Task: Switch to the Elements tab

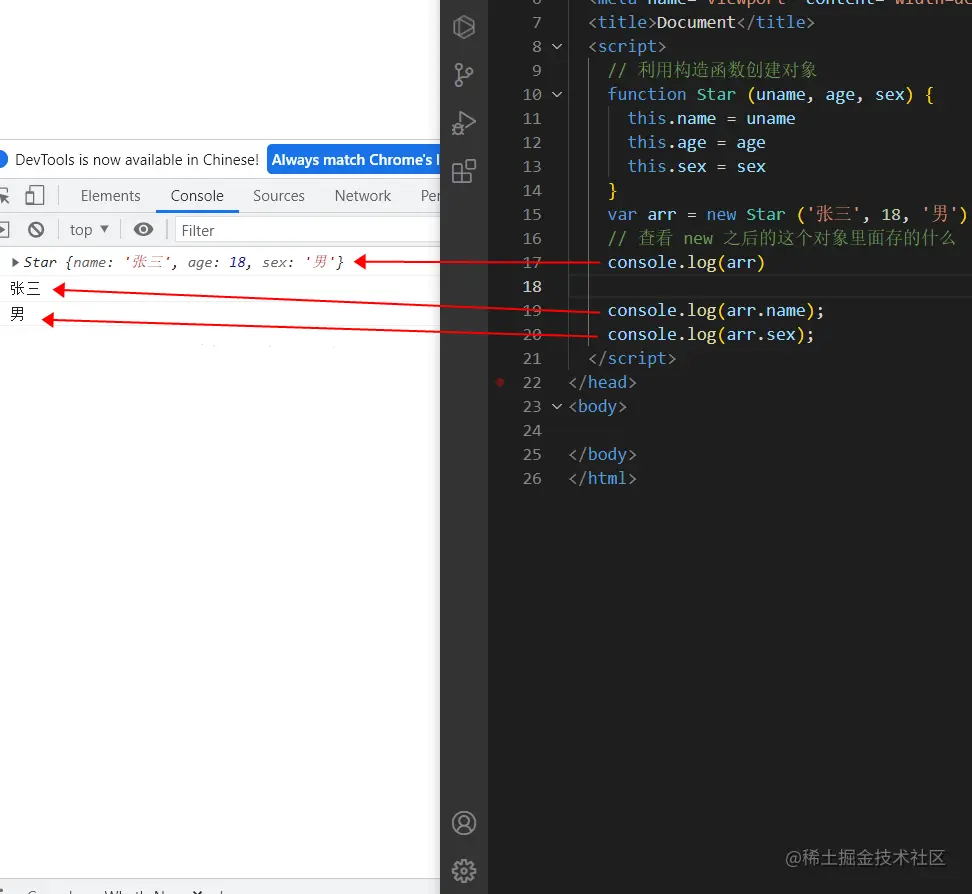Action: (110, 196)
